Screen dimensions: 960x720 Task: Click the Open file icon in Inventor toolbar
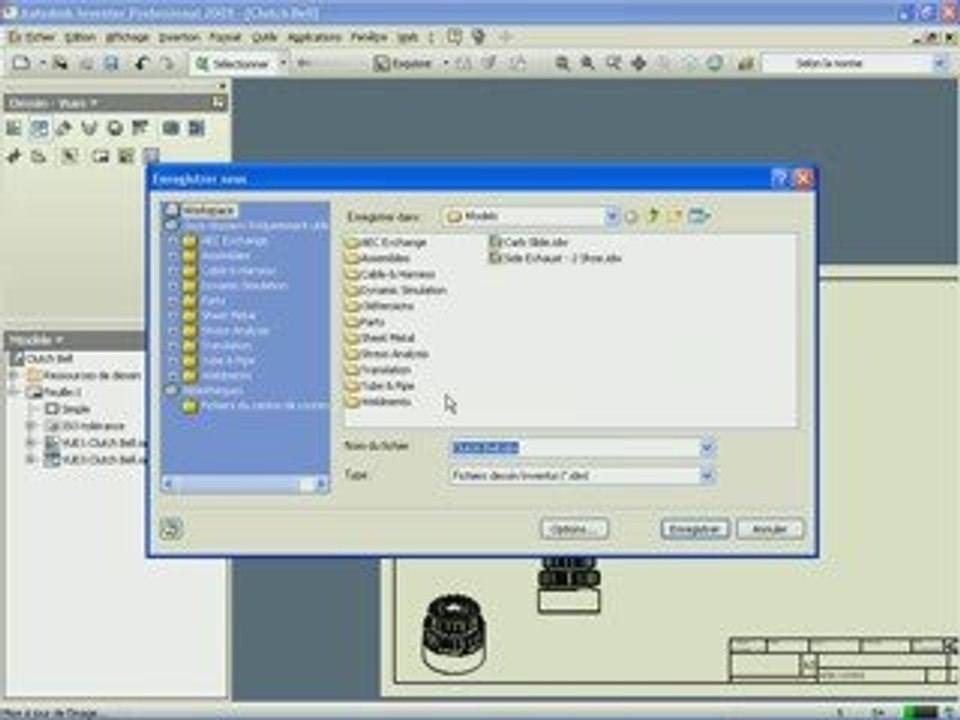[x=59, y=63]
